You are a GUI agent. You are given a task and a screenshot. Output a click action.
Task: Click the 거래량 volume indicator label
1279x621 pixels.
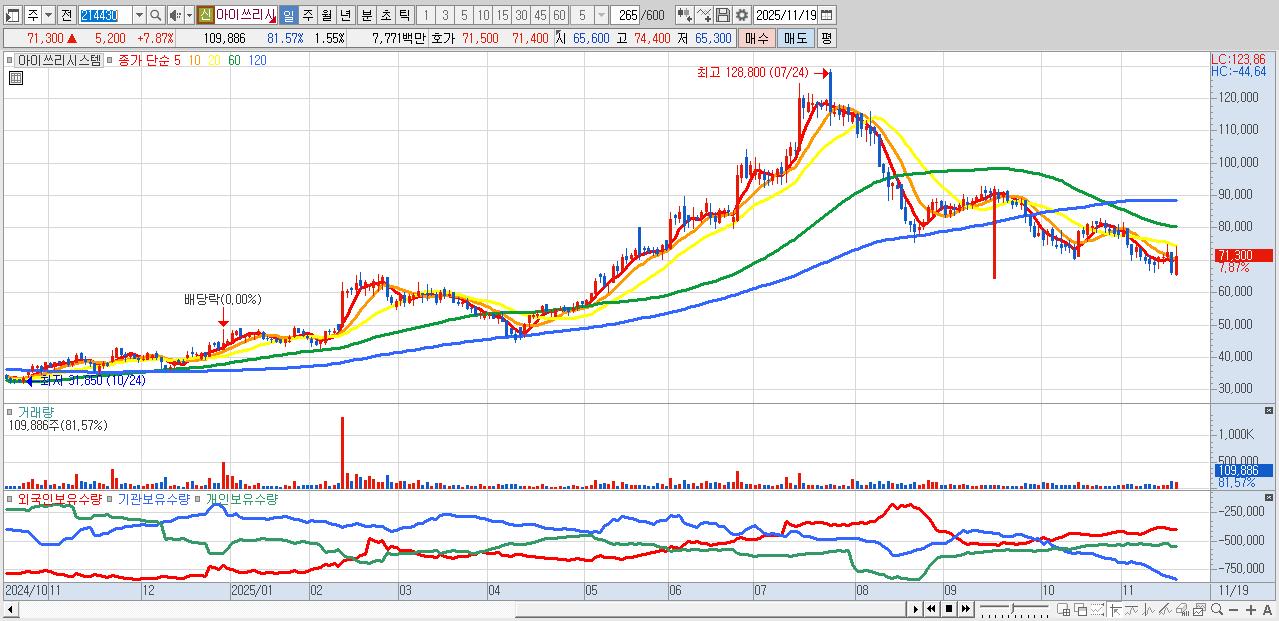click(35, 411)
